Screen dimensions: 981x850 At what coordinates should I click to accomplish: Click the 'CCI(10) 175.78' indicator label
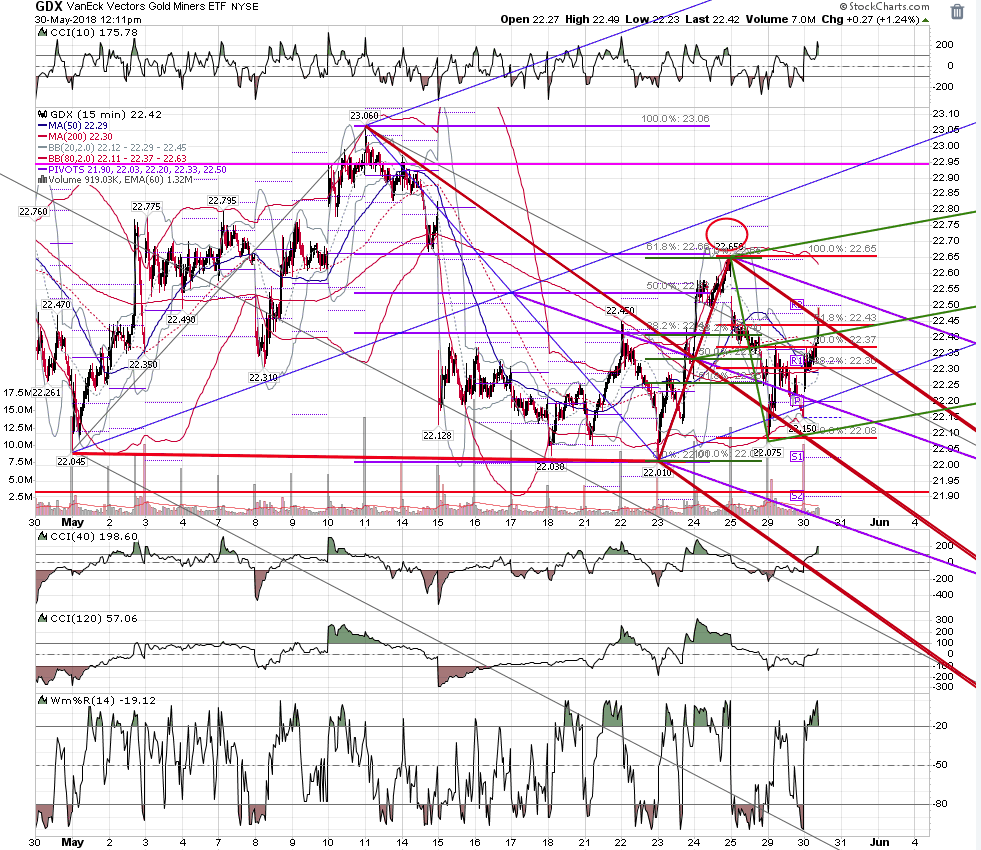tap(94, 33)
